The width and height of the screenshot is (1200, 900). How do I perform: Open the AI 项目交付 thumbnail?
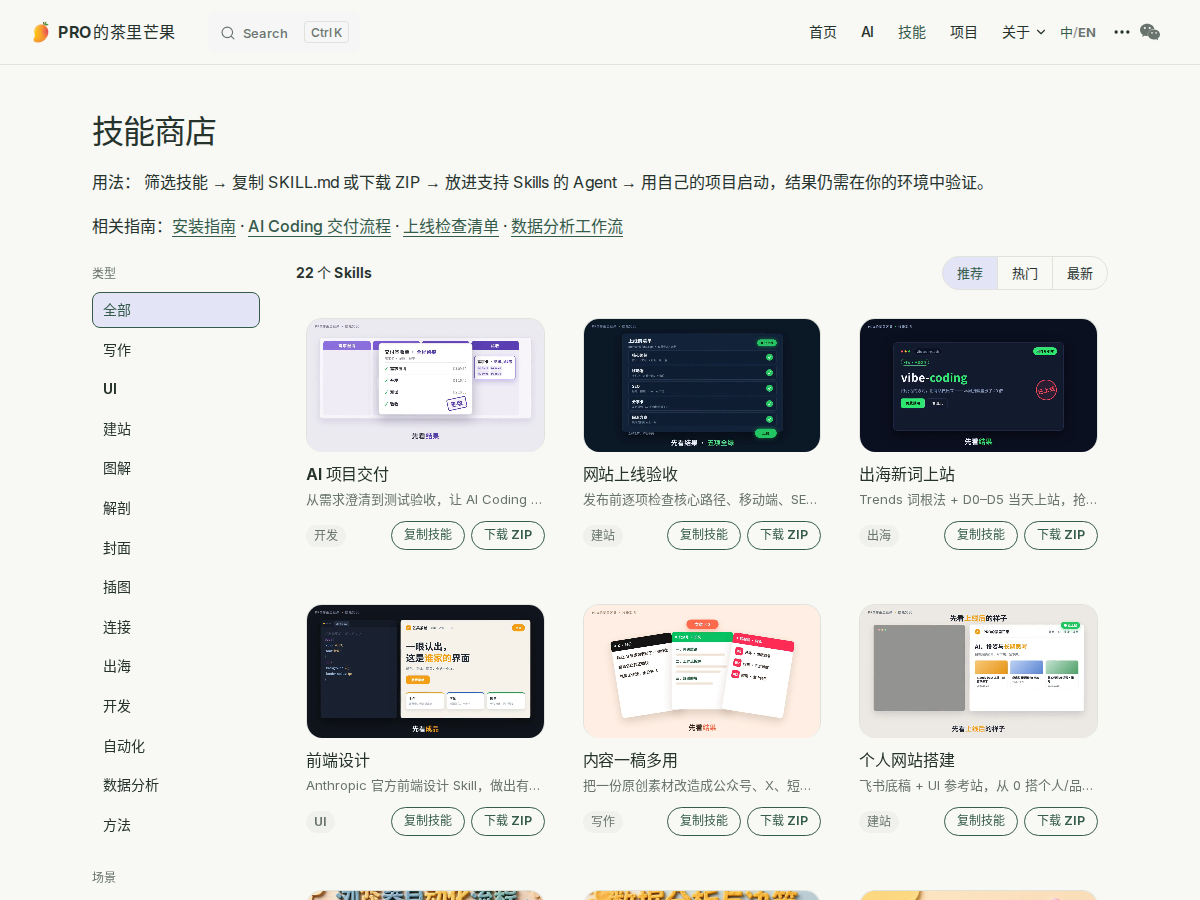[x=425, y=385]
